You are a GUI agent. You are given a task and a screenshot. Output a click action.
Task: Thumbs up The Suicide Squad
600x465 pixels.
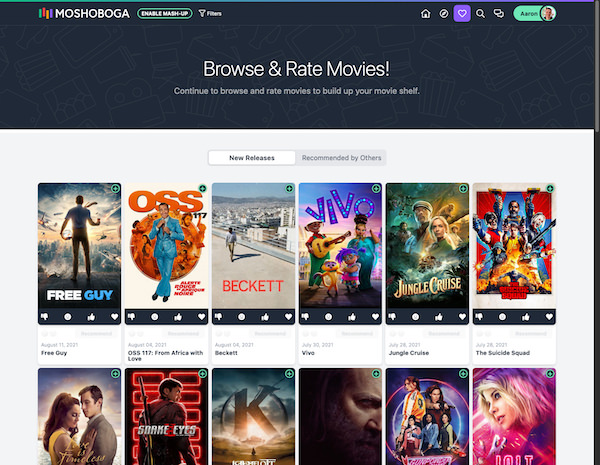525,317
